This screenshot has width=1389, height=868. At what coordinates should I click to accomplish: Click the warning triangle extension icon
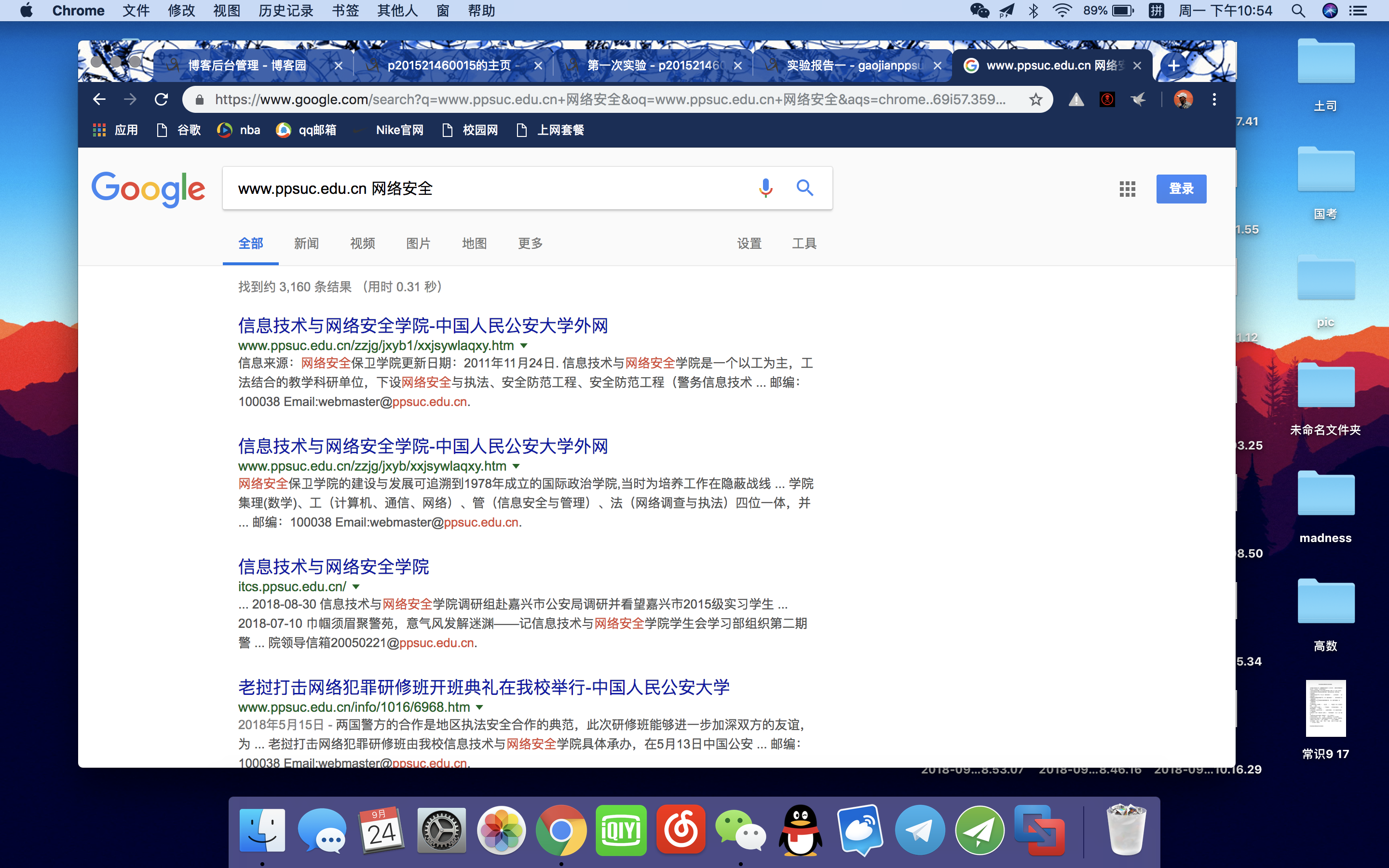(1076, 100)
